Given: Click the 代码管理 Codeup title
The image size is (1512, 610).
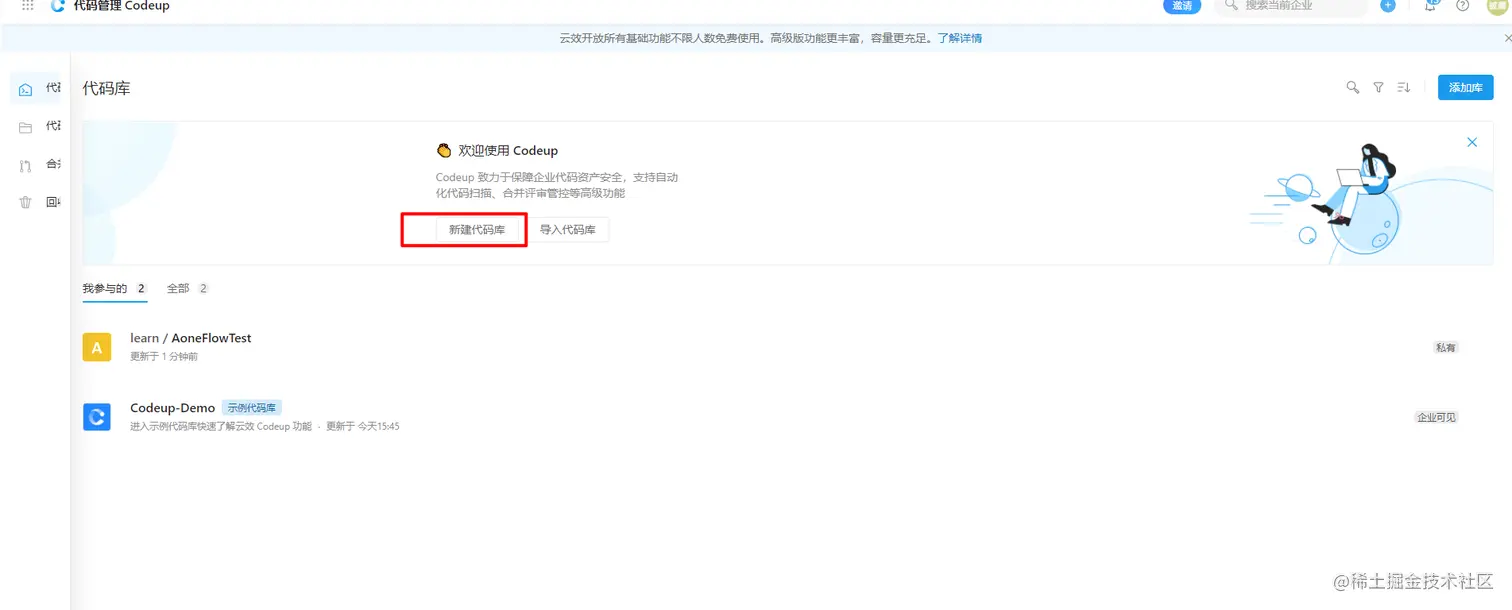Looking at the screenshot, I should [x=122, y=6].
